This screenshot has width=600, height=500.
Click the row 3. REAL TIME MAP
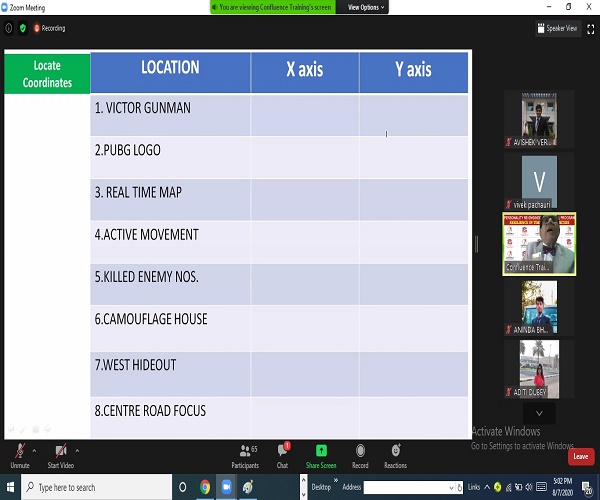[x=279, y=200]
